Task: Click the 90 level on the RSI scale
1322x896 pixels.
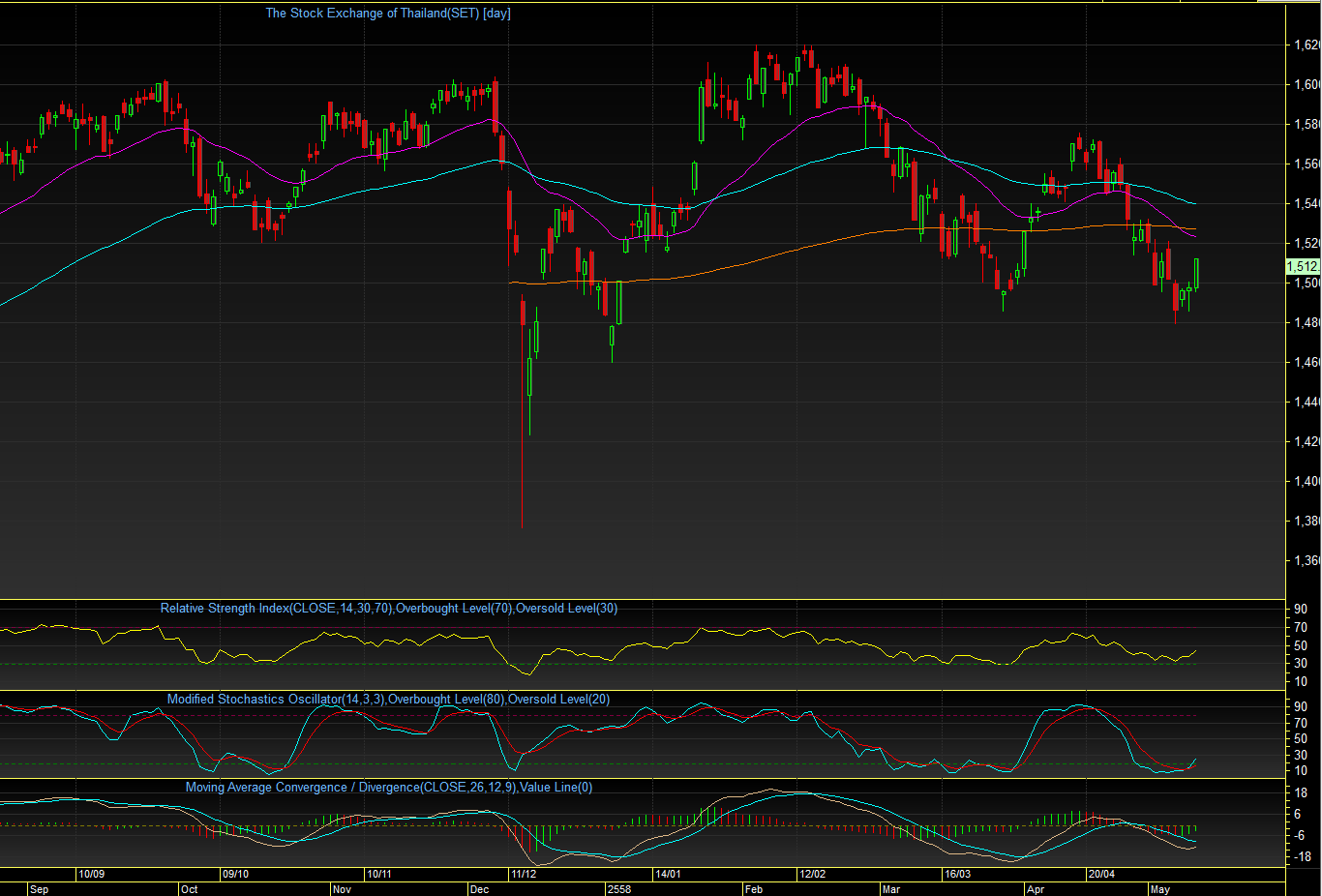Action: click(x=1301, y=610)
